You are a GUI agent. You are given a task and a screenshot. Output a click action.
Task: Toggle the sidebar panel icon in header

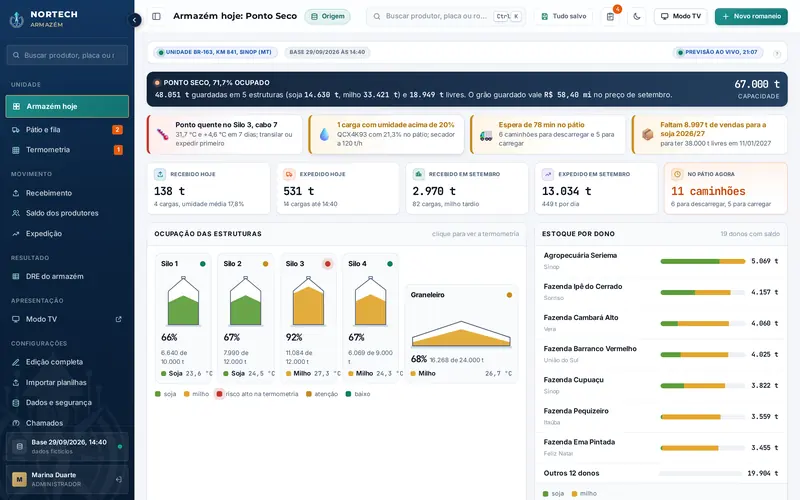(157, 16)
